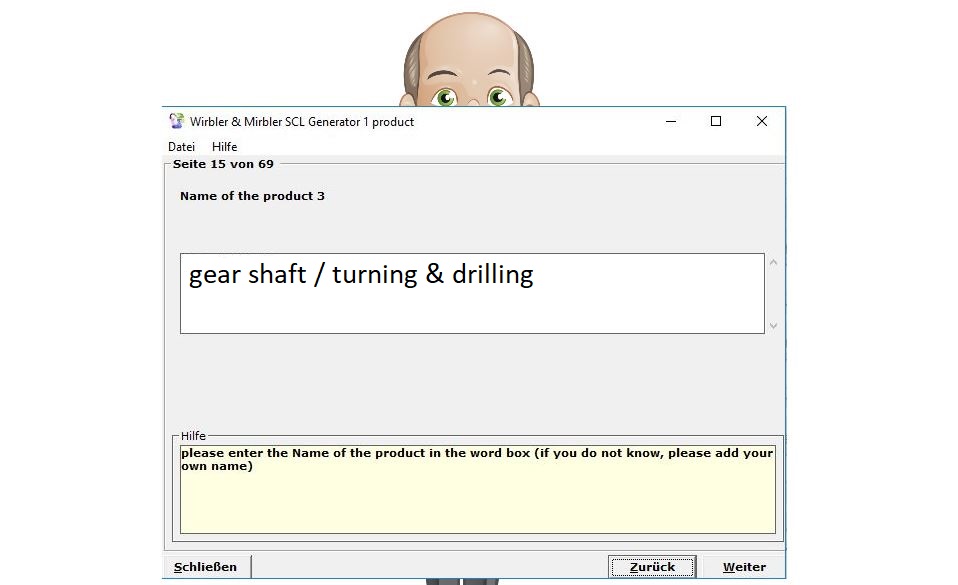This screenshot has width=958, height=585.
Task: Click the text box scroll down arrow
Action: (x=773, y=325)
